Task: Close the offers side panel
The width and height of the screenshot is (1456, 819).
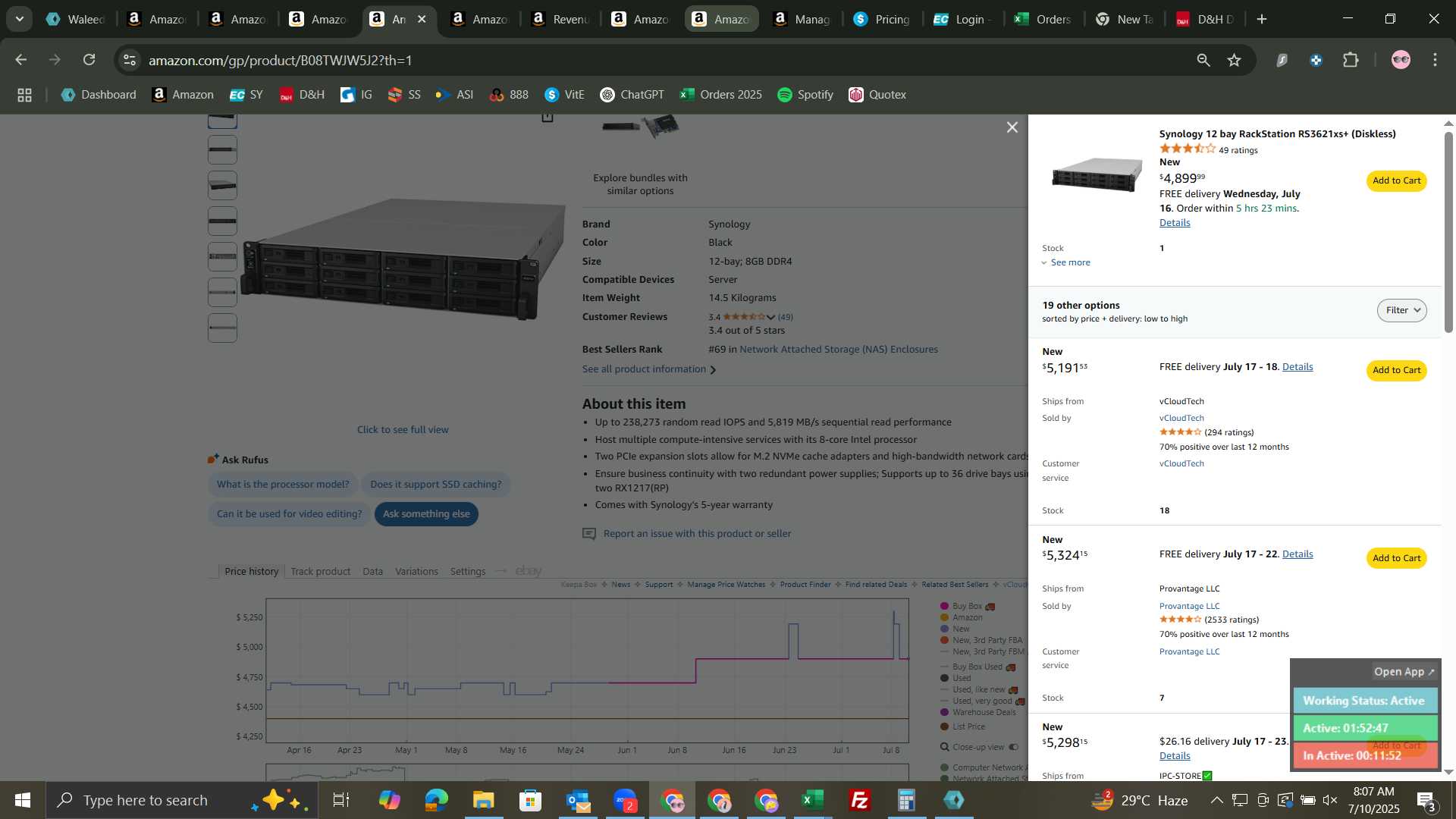Action: [1012, 127]
